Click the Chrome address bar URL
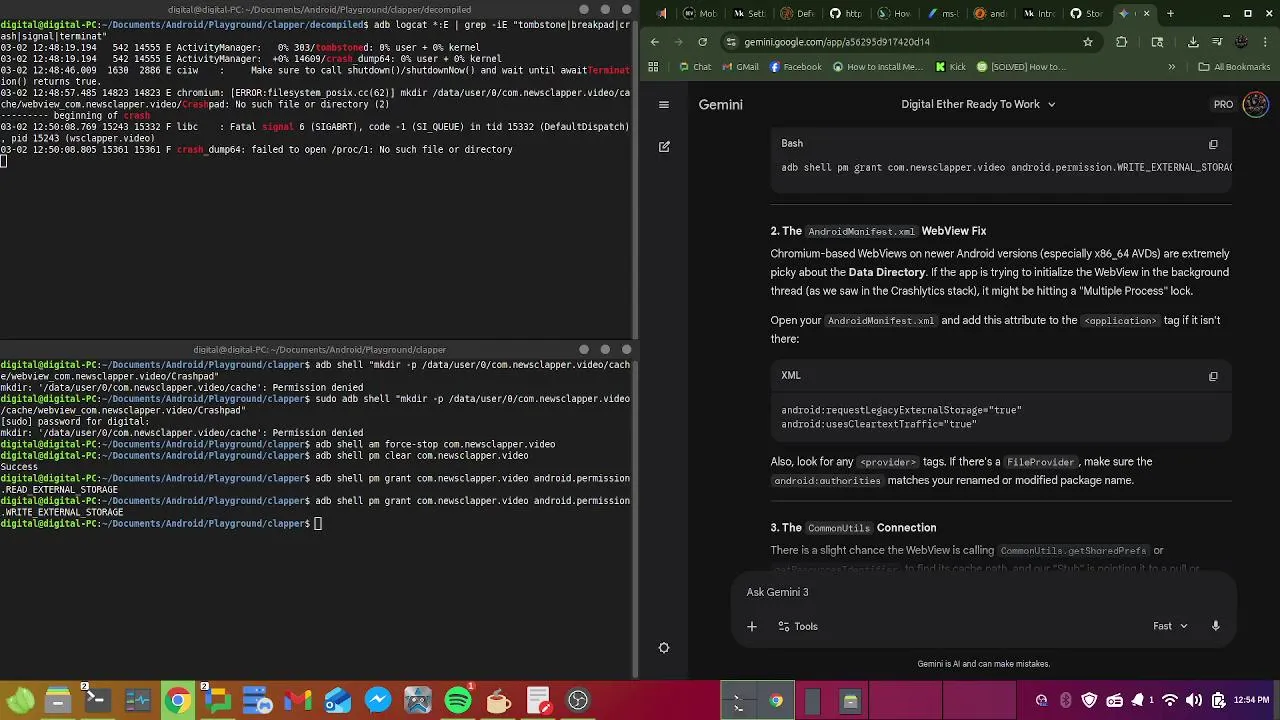 (837, 42)
